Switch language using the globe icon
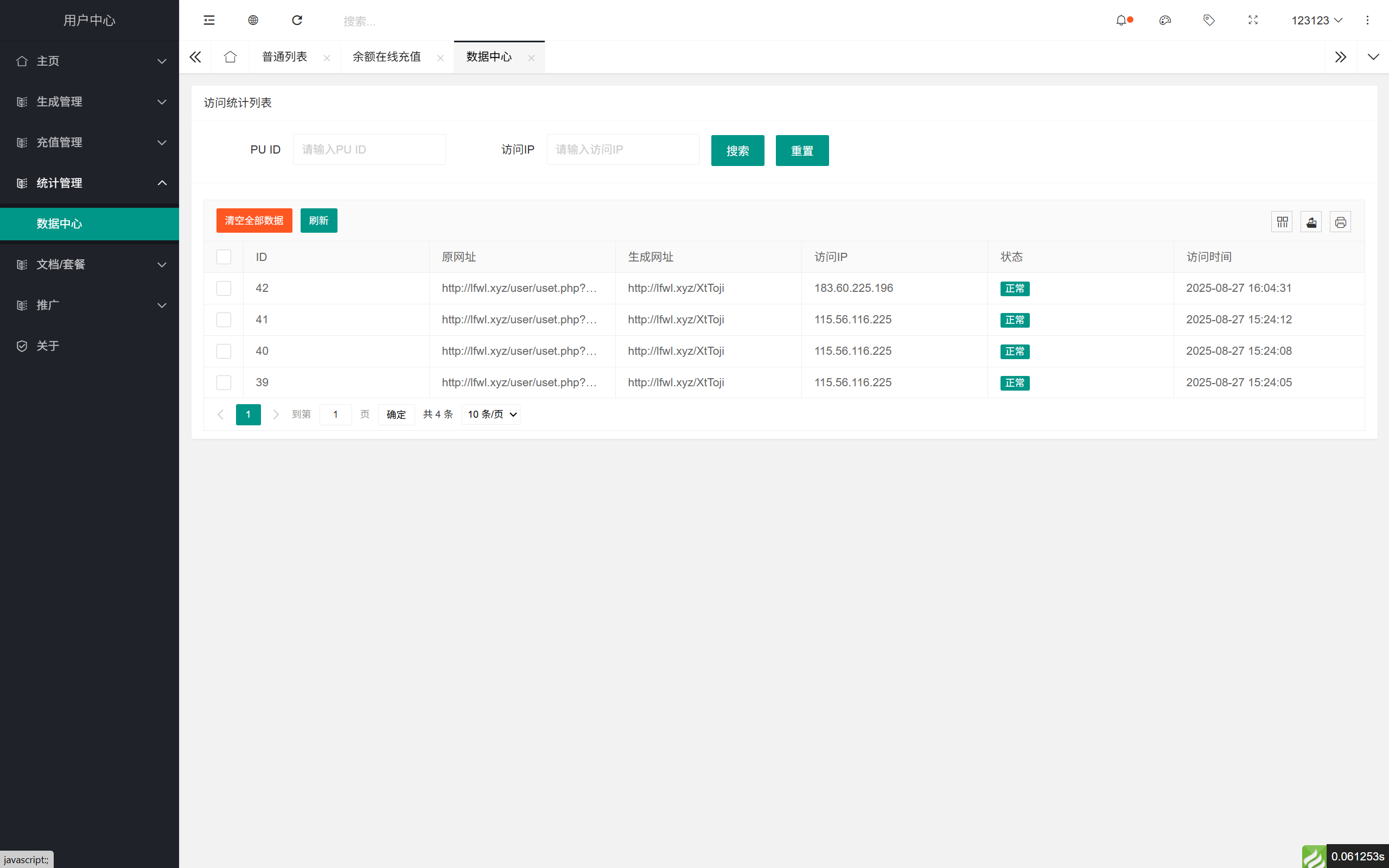 [x=252, y=20]
